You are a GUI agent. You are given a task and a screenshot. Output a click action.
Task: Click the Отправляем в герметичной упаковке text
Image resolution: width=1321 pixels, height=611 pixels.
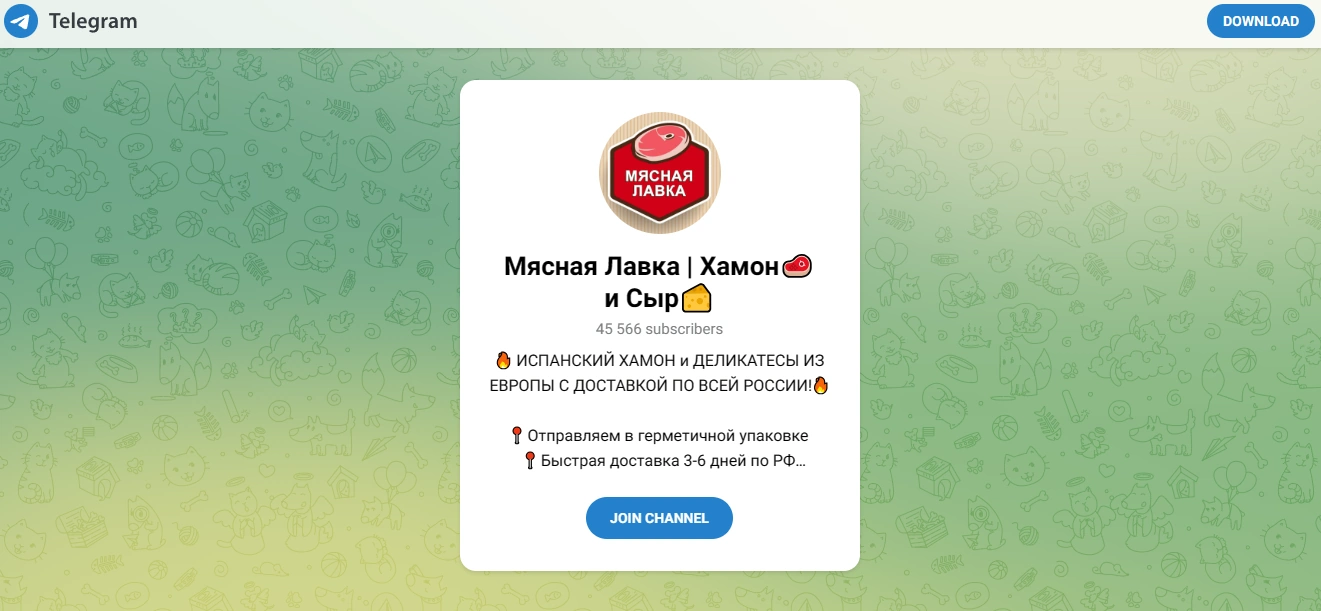tap(667, 435)
